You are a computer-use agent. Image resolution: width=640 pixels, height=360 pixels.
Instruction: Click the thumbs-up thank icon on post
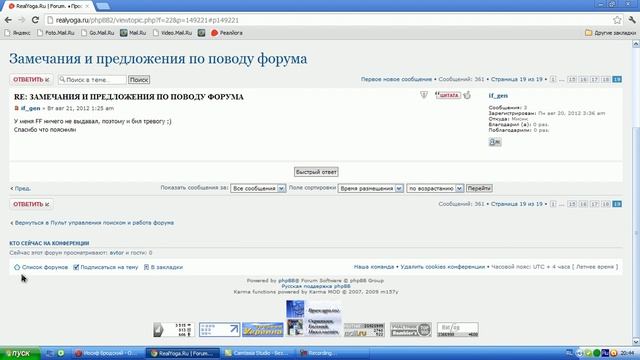pos(467,95)
